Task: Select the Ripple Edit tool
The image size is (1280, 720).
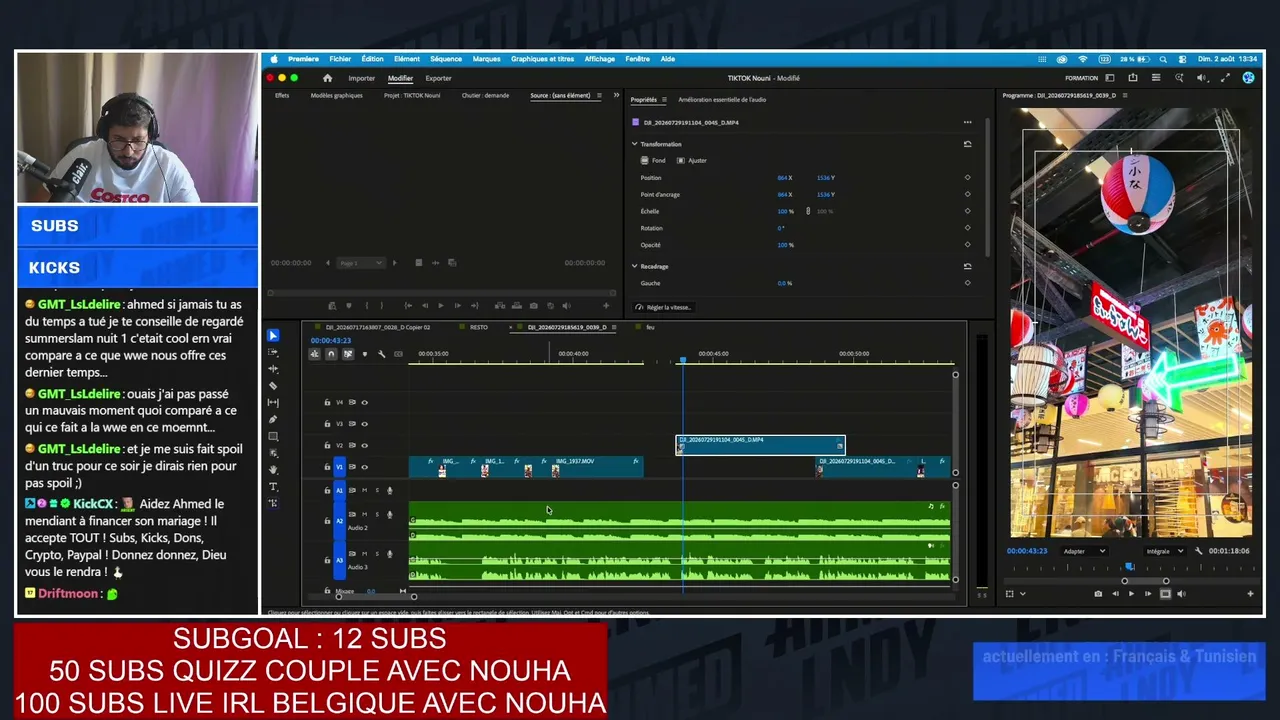Action: click(273, 369)
